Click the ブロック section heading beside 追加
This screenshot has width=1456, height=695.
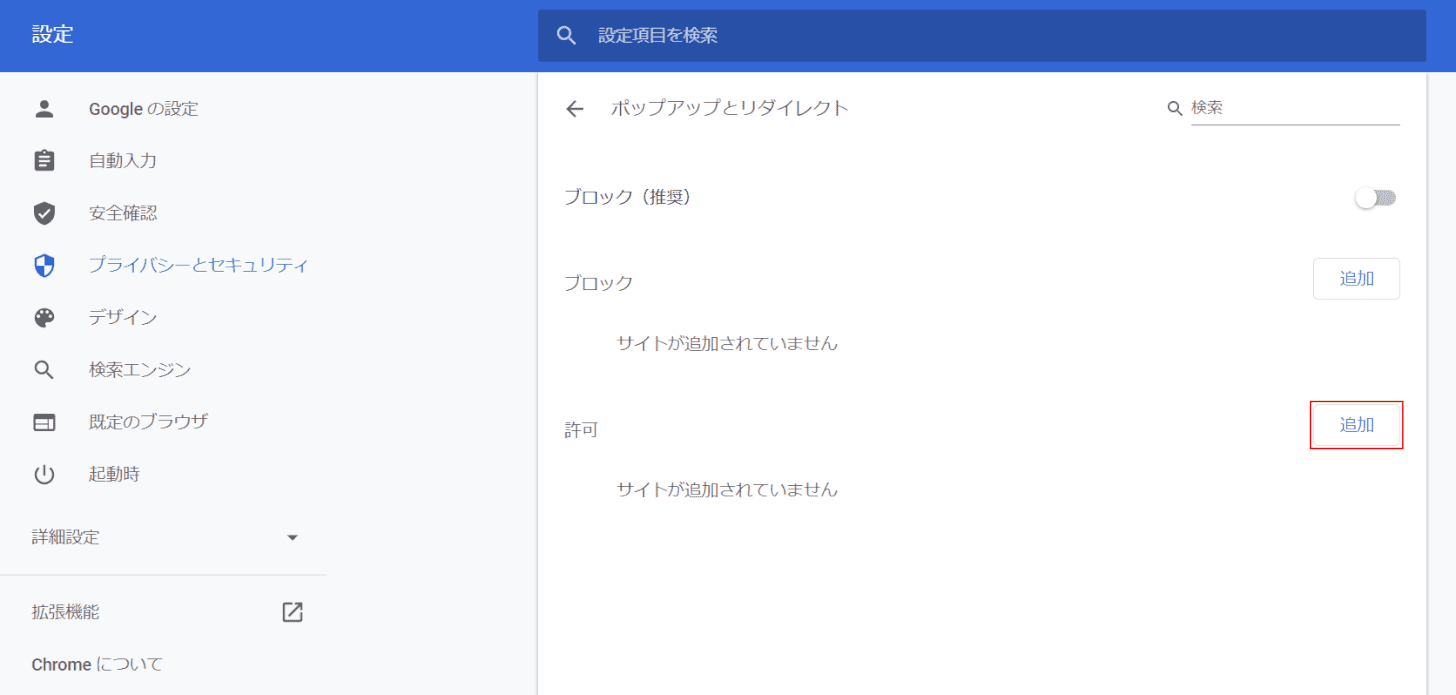coord(599,283)
